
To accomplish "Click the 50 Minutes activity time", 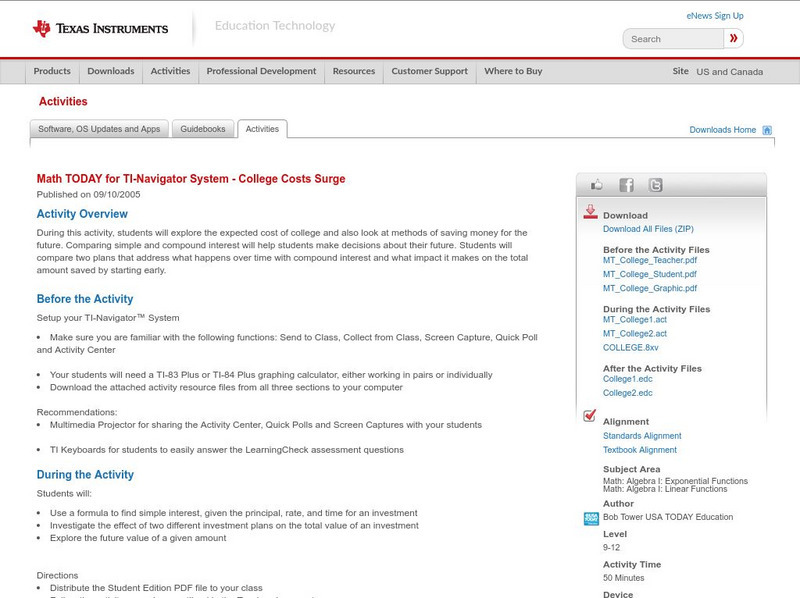I will click(623, 578).
